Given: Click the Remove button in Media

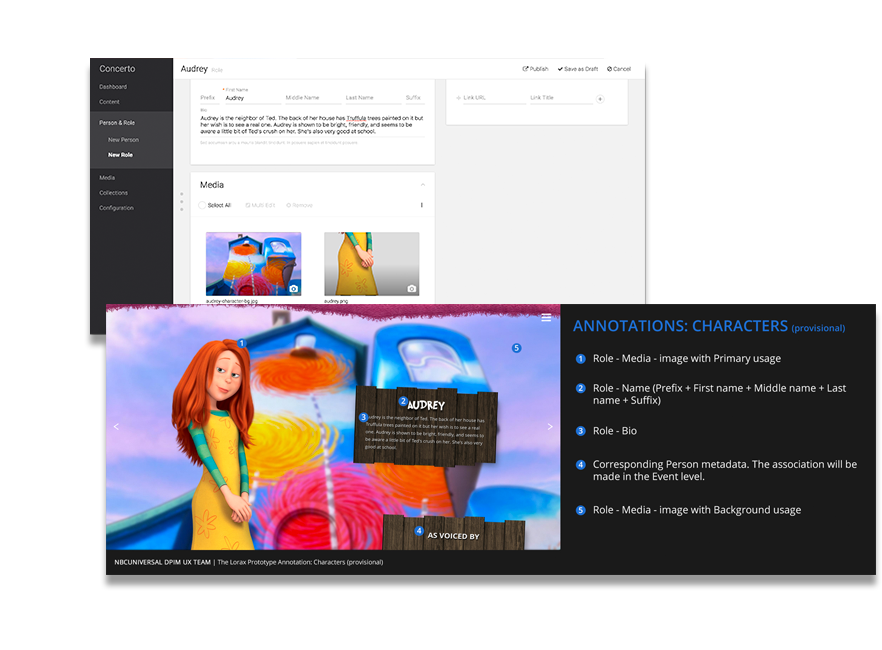Looking at the screenshot, I should [300, 205].
